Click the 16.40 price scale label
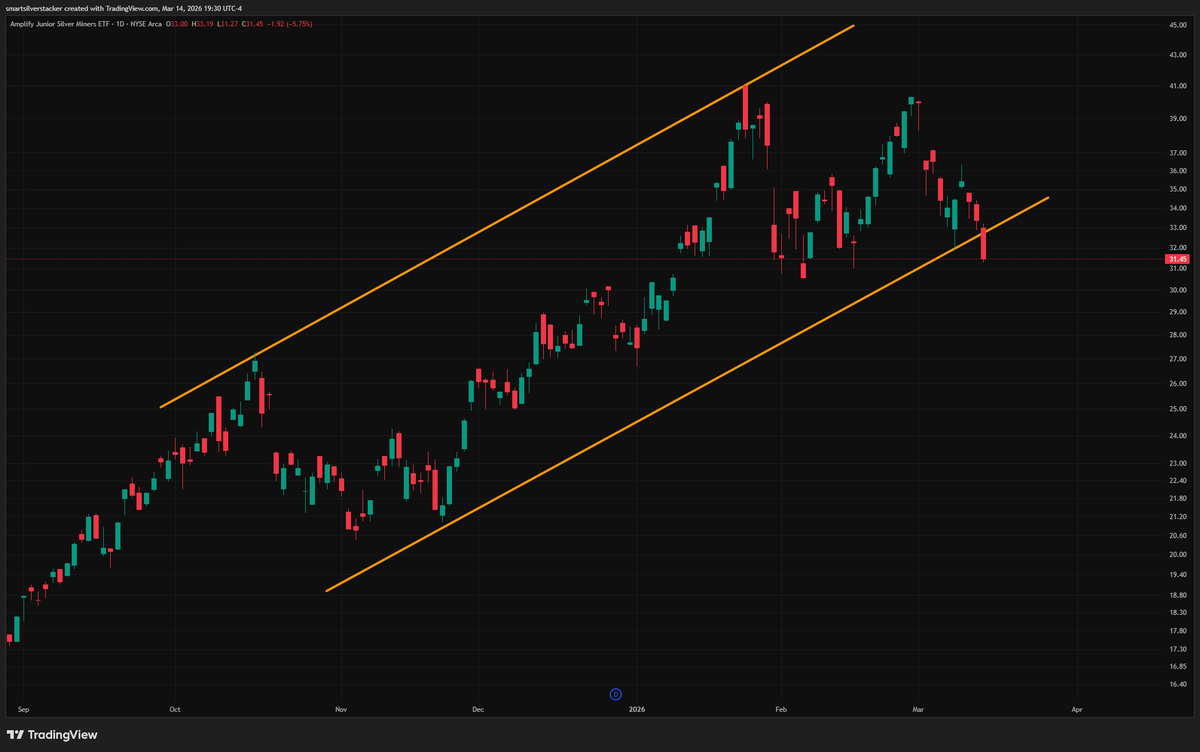The height and width of the screenshot is (752, 1200). click(x=1177, y=685)
